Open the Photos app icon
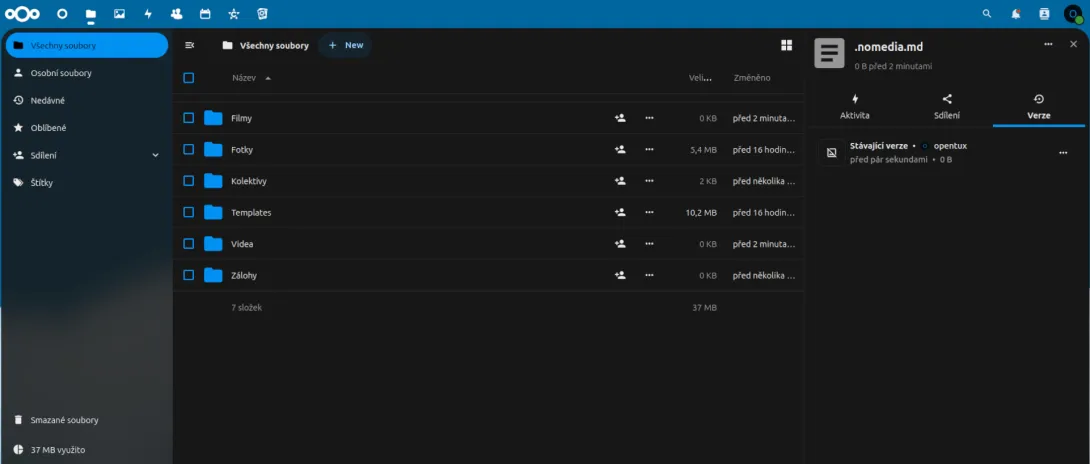This screenshot has width=1090, height=464. coord(120,14)
